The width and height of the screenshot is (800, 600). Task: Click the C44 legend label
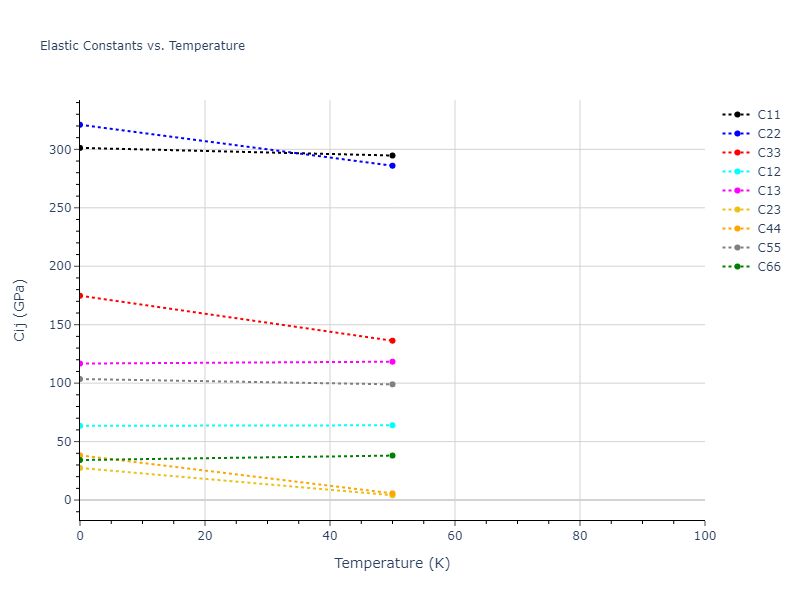(x=768, y=229)
